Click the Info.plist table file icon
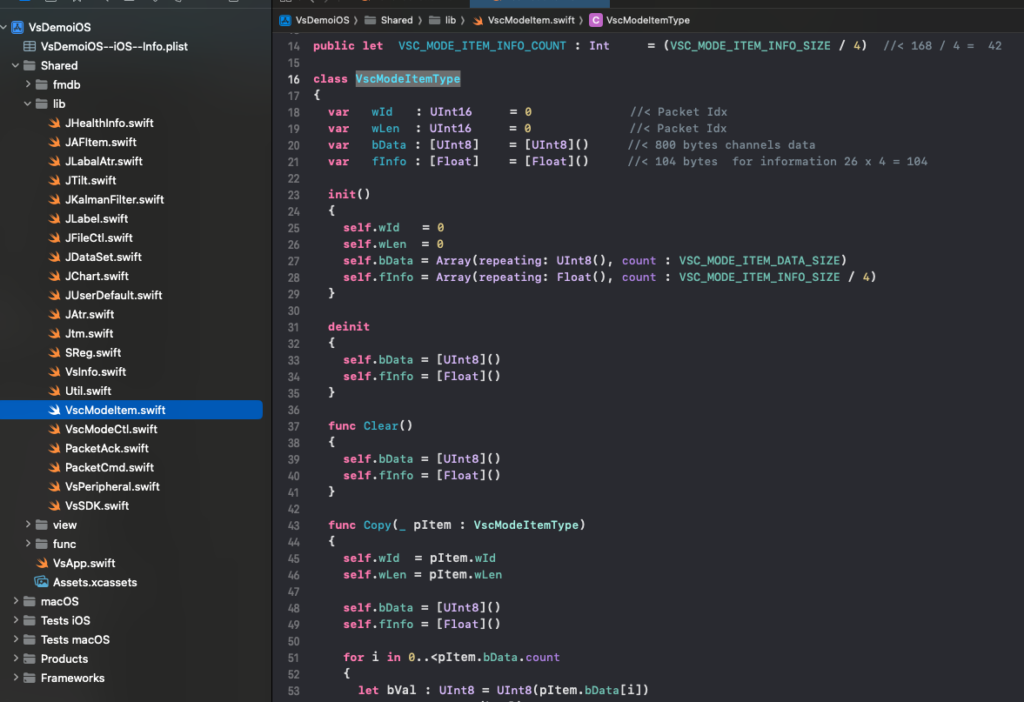 [x=29, y=46]
